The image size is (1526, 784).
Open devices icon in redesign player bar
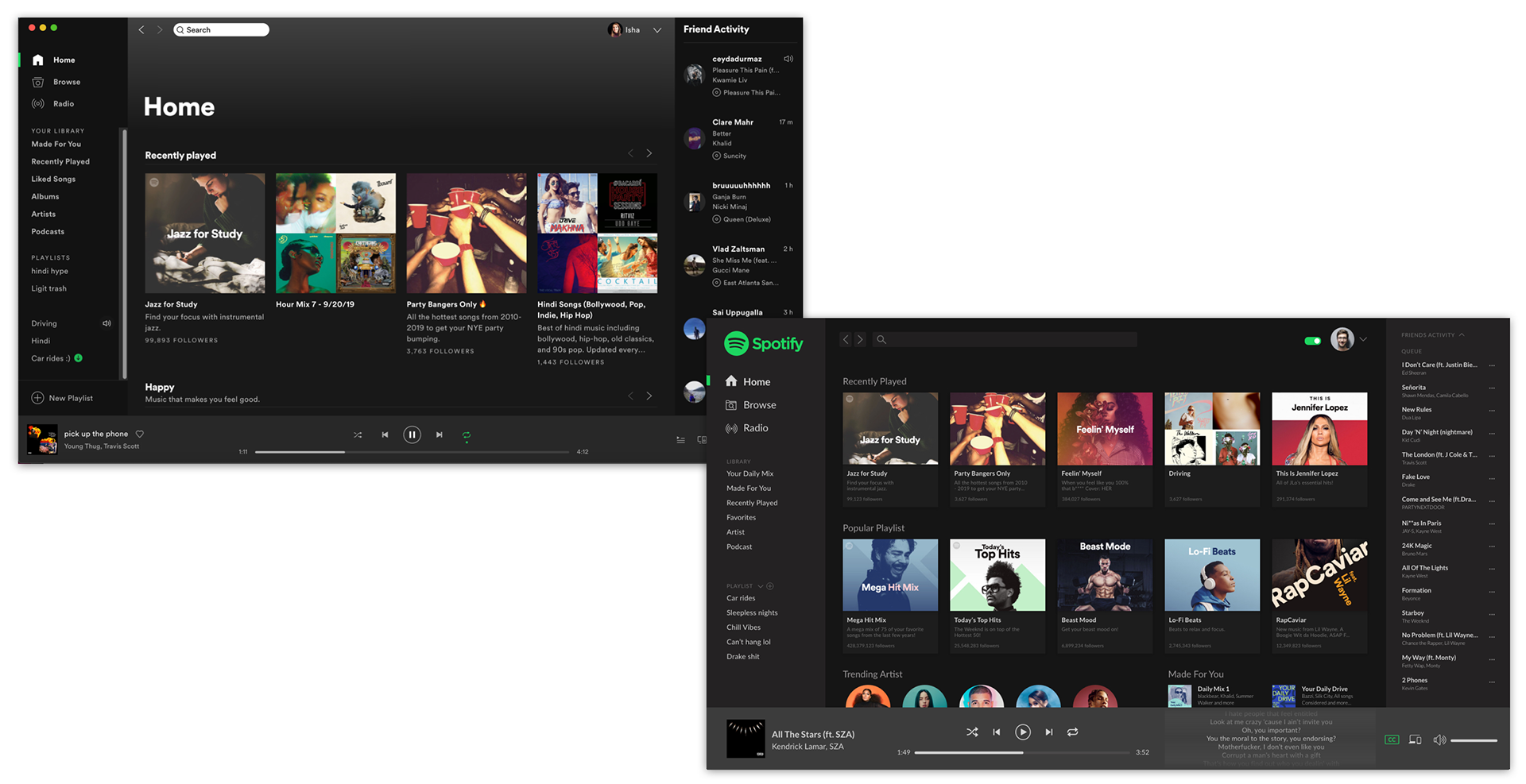(x=1416, y=740)
